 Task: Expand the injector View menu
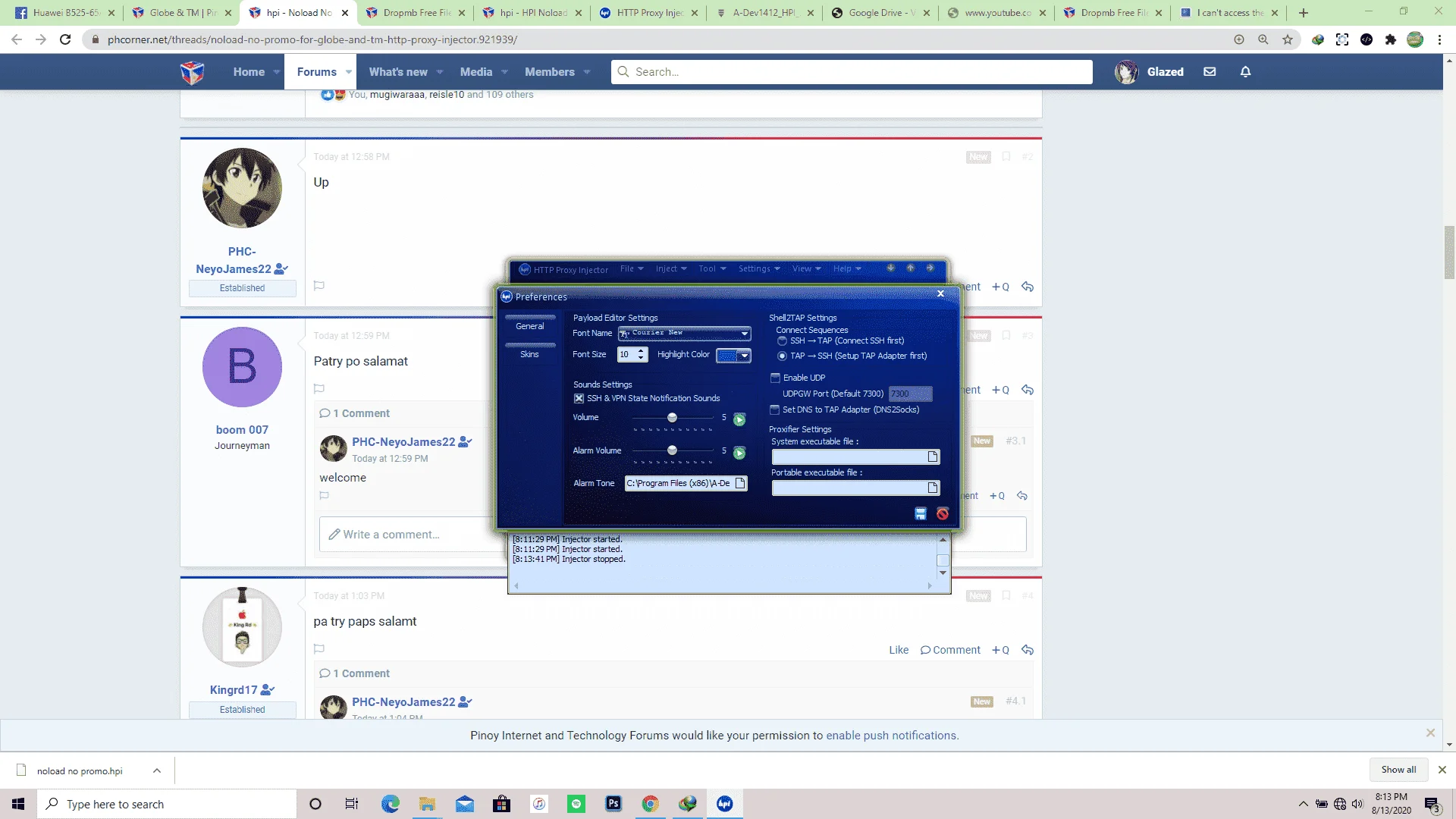tap(806, 269)
